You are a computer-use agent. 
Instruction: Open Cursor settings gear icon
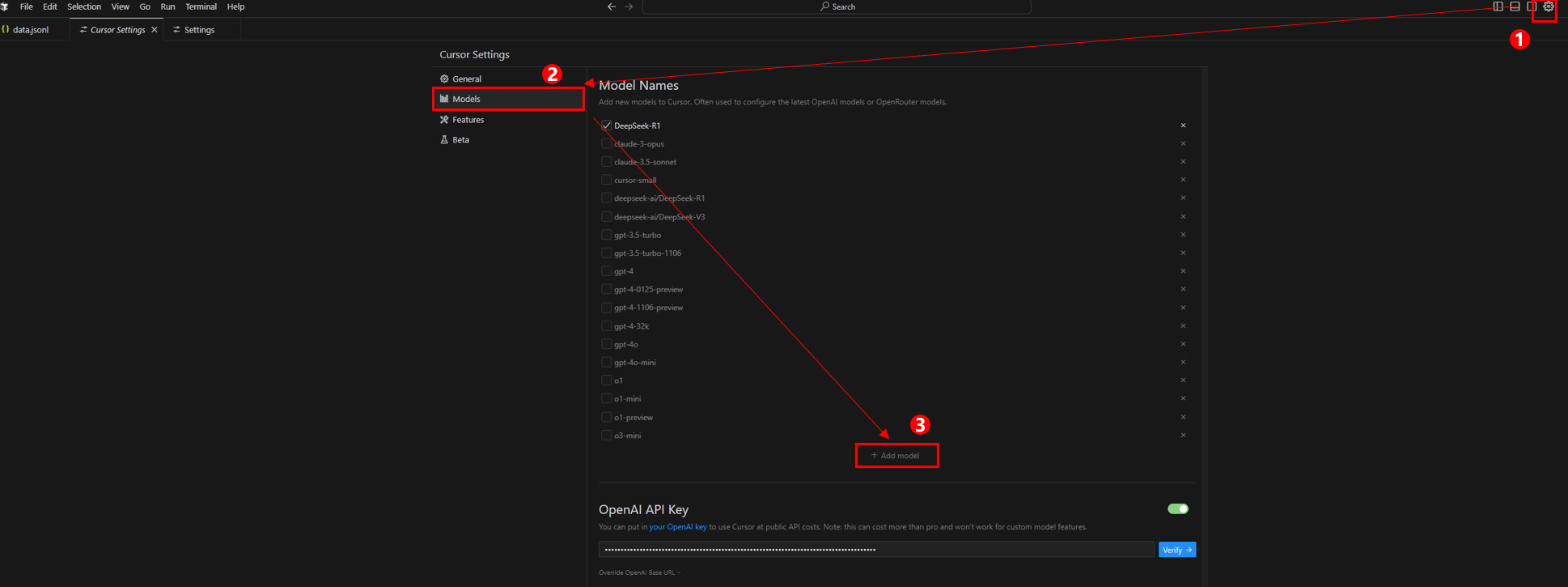pyautogui.click(x=1548, y=6)
